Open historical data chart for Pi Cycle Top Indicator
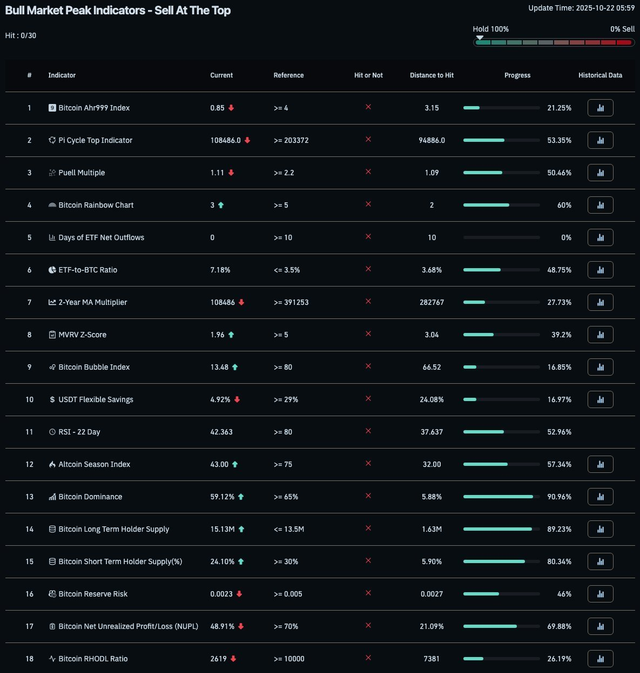 pyautogui.click(x=600, y=140)
